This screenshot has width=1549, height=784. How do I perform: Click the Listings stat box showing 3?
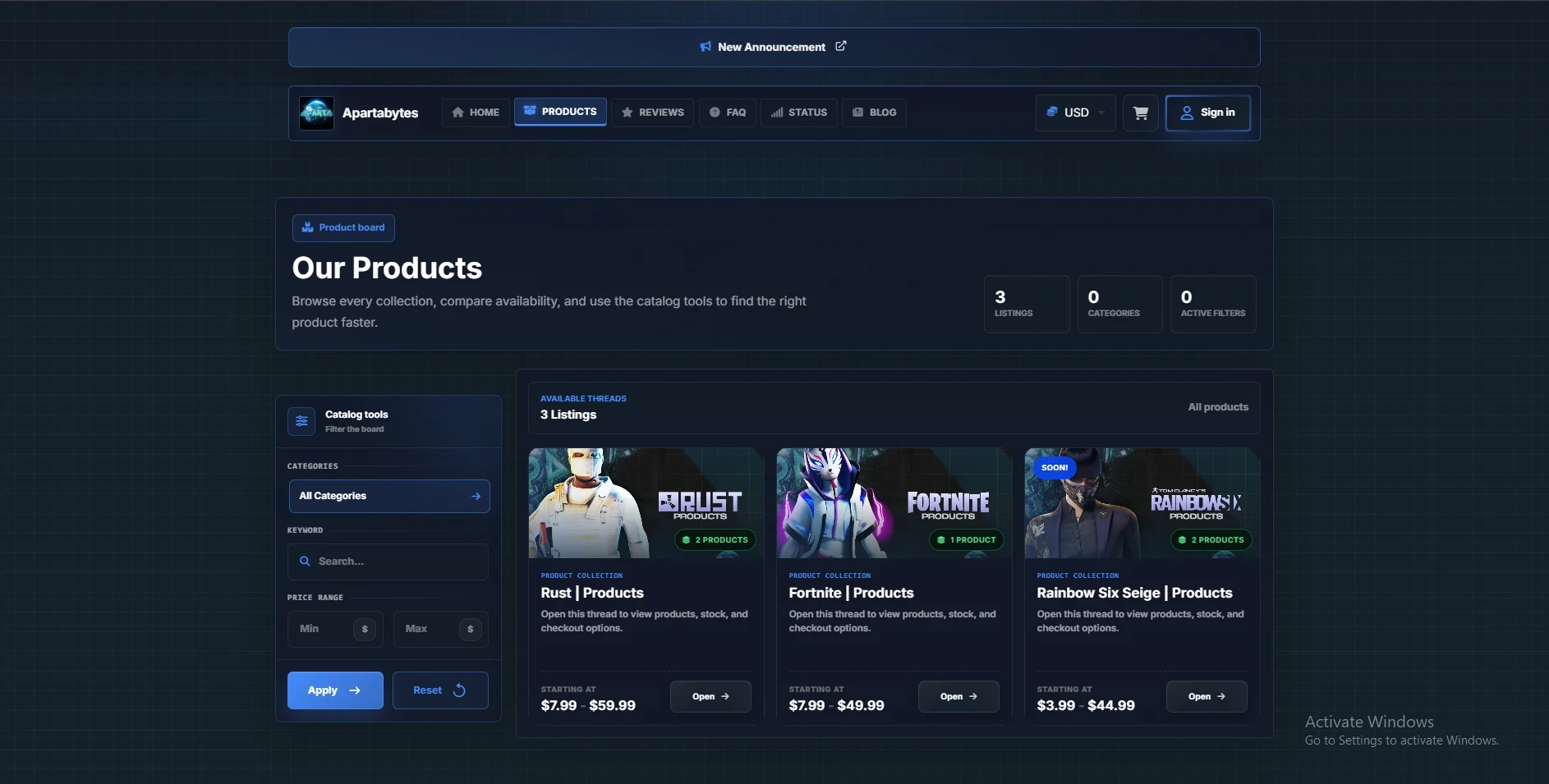point(1027,305)
